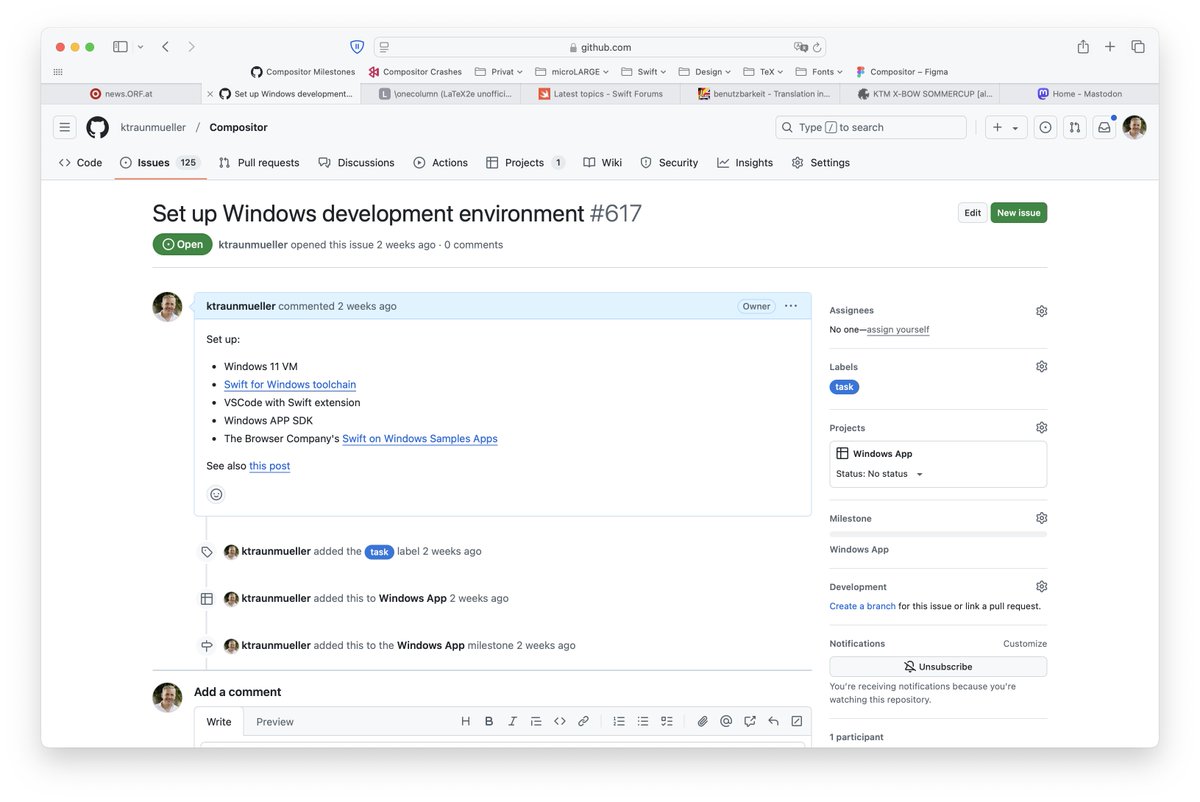Open the Actions tab
Viewport: 1200px width, 802px height.
click(x=440, y=162)
